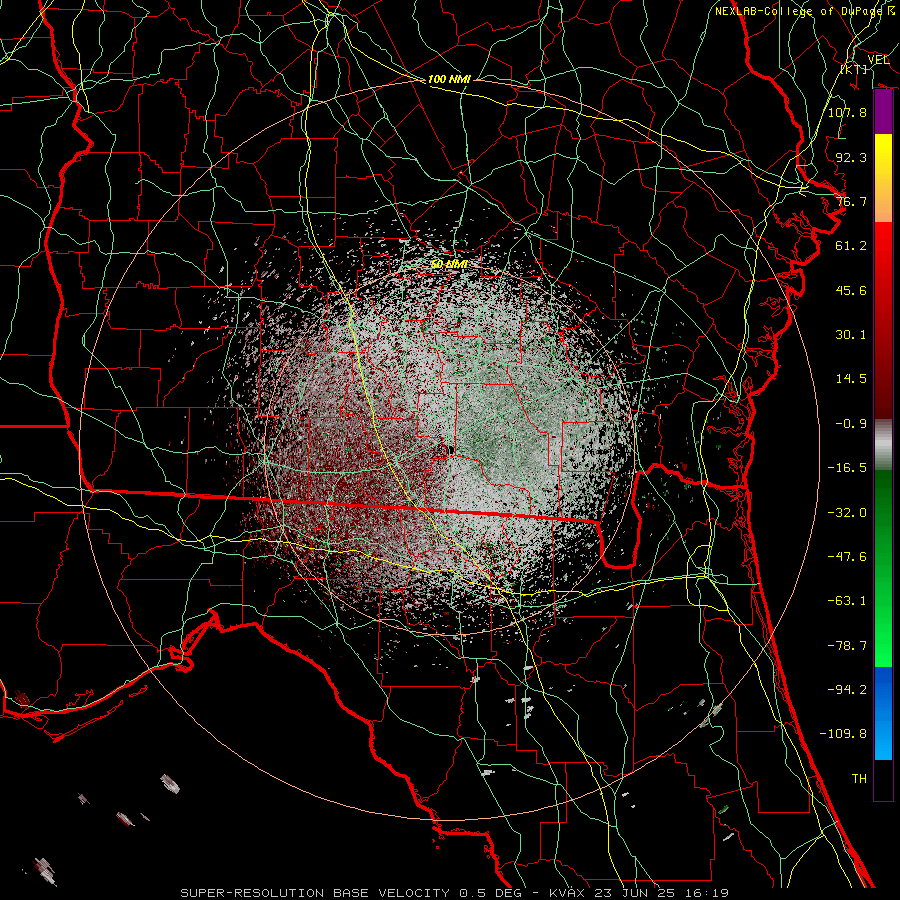Click the 76.7 velocity scale label
The image size is (900, 900).
click(851, 201)
